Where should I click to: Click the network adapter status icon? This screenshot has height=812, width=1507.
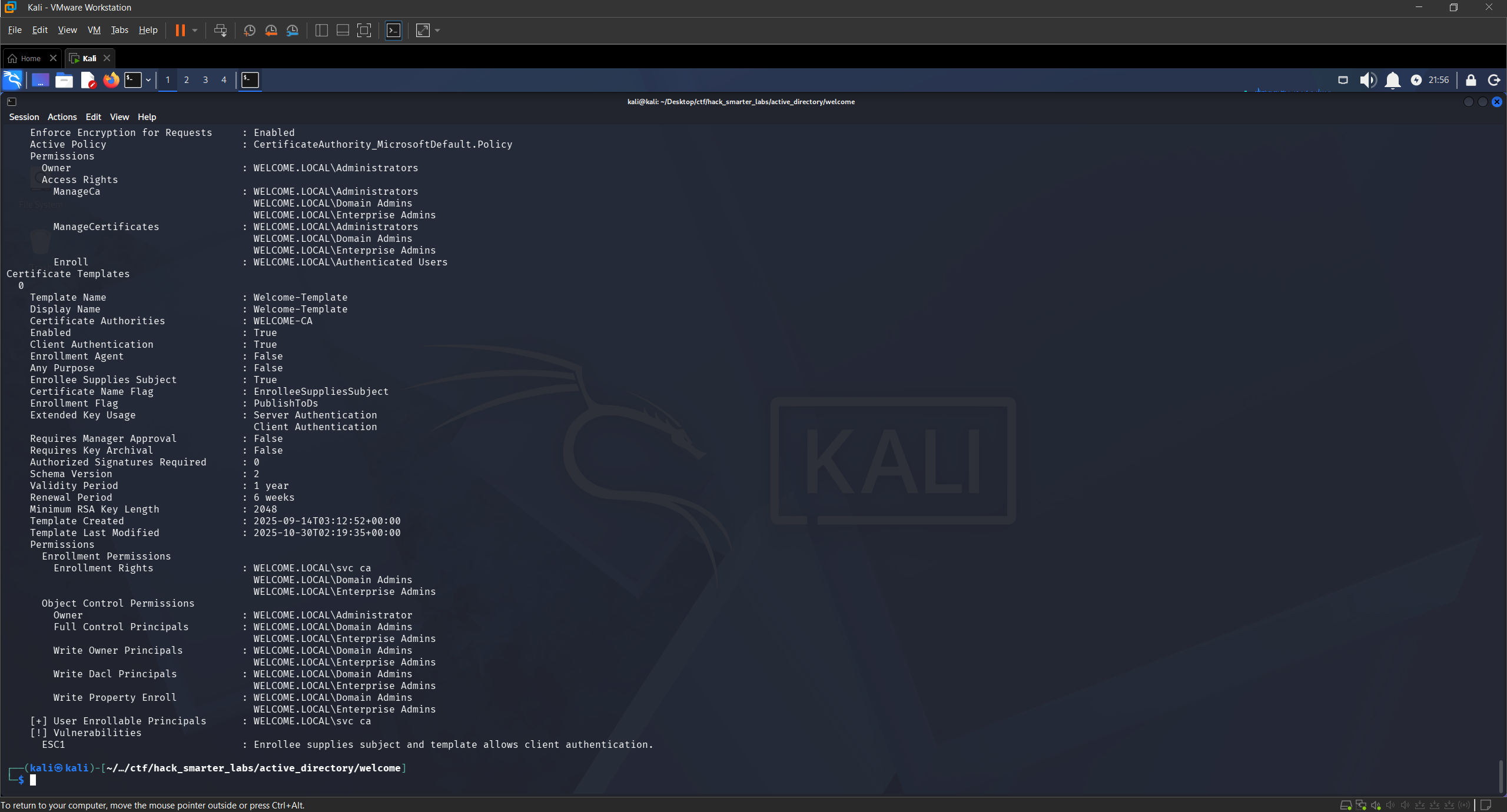coord(1360,805)
